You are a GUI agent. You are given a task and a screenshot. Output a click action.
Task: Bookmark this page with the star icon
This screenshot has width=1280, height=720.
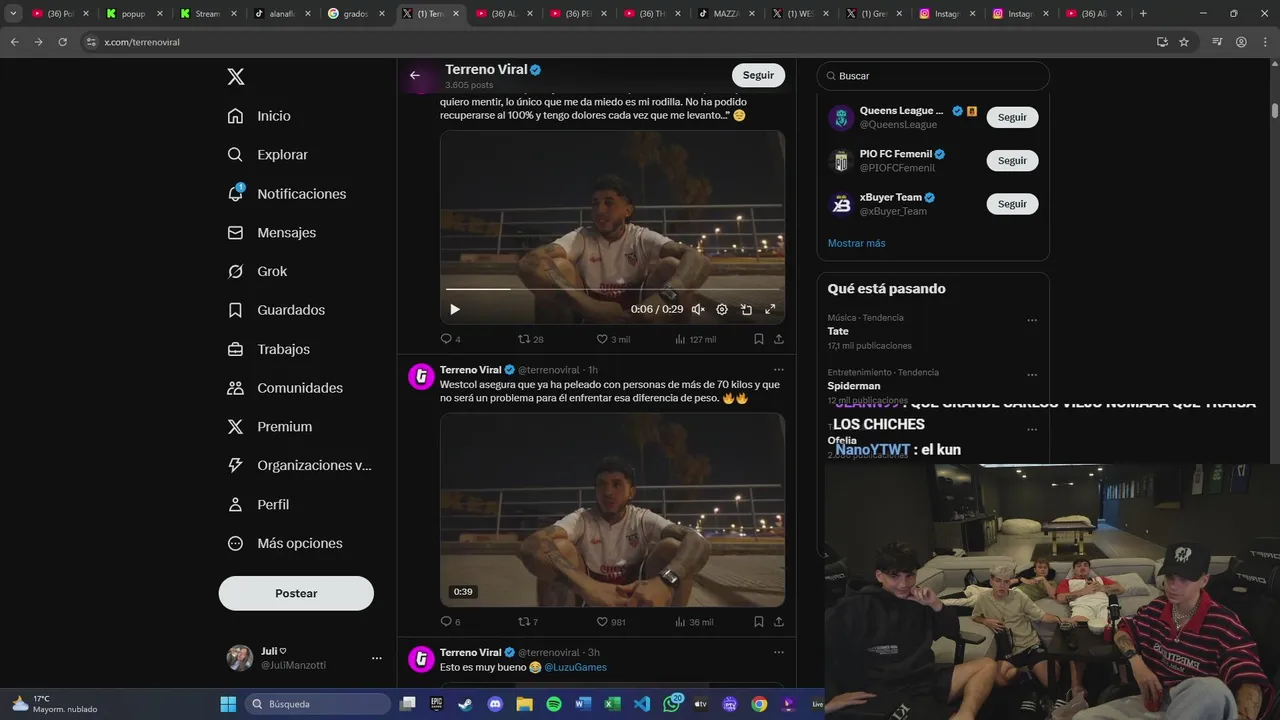(1184, 42)
